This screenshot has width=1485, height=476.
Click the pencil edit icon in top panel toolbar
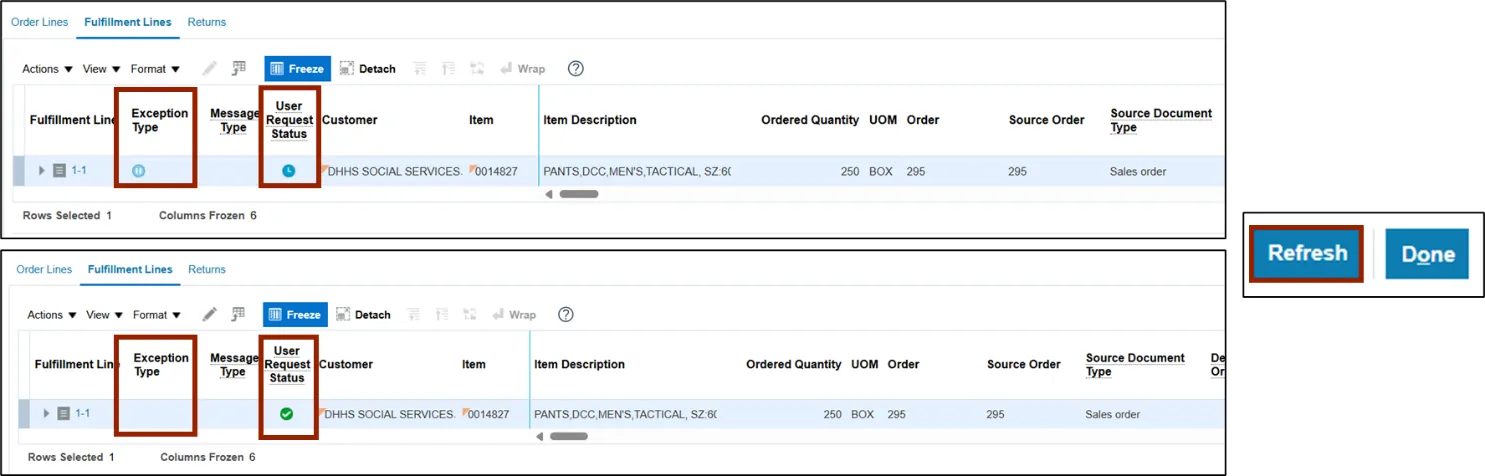click(210, 68)
